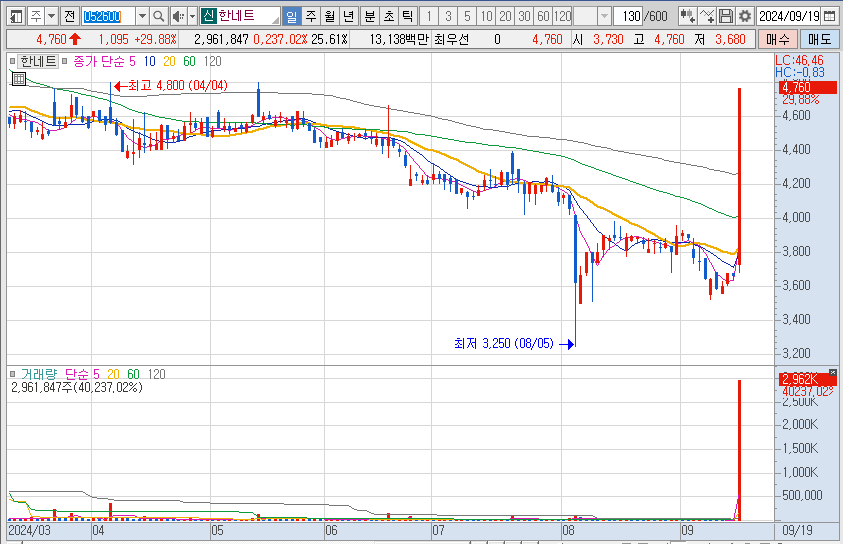Open the 주 market type dropdown arrow
The height and width of the screenshot is (544, 843).
52,16
